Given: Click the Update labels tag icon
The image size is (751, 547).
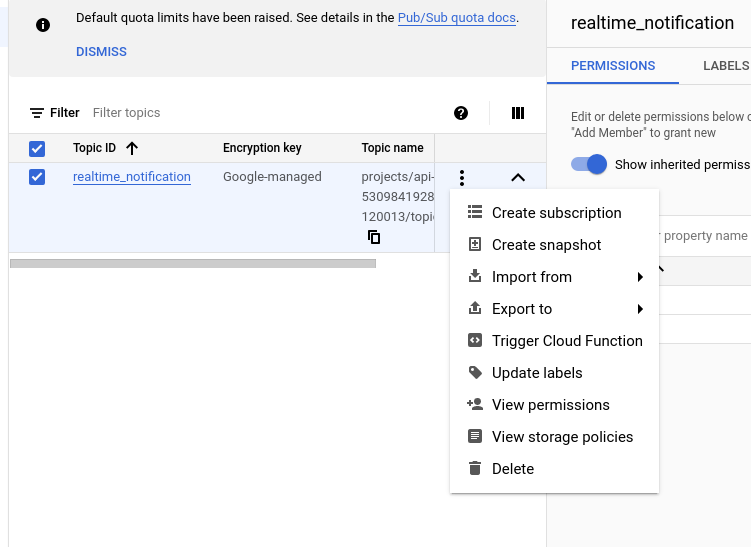Looking at the screenshot, I should pos(475,373).
